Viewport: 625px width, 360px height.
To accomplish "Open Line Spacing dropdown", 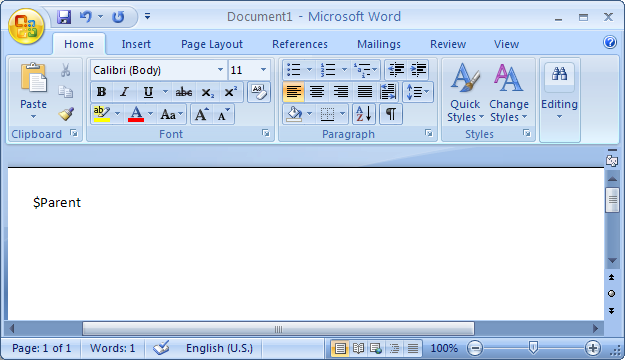I will point(418,92).
